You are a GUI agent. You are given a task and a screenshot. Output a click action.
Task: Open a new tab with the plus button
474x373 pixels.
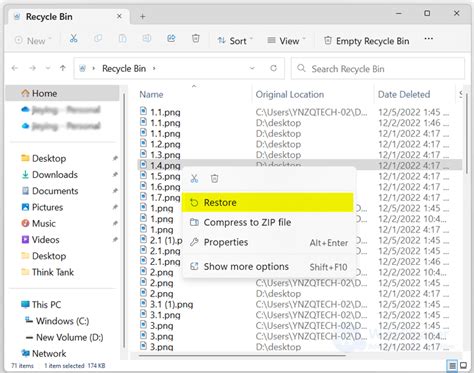(142, 16)
